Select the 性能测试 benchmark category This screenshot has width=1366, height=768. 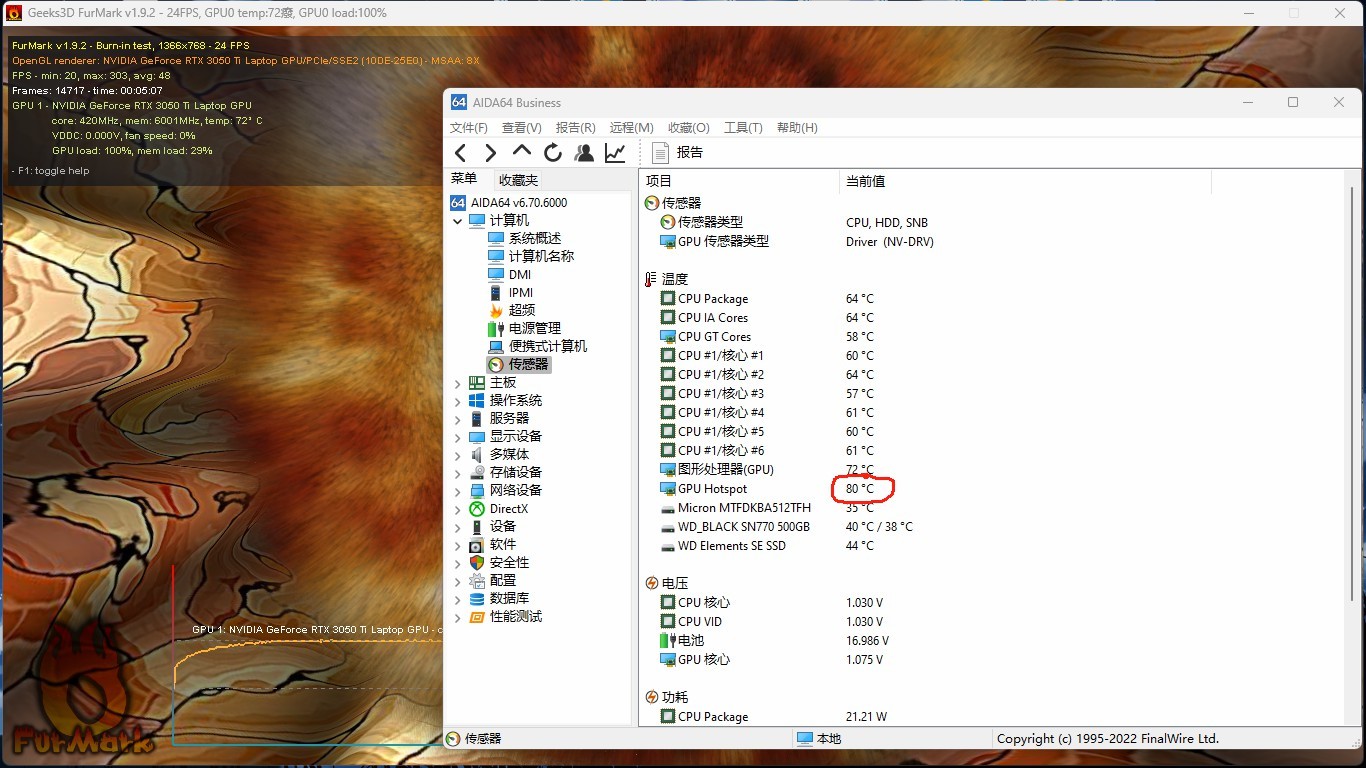point(505,616)
